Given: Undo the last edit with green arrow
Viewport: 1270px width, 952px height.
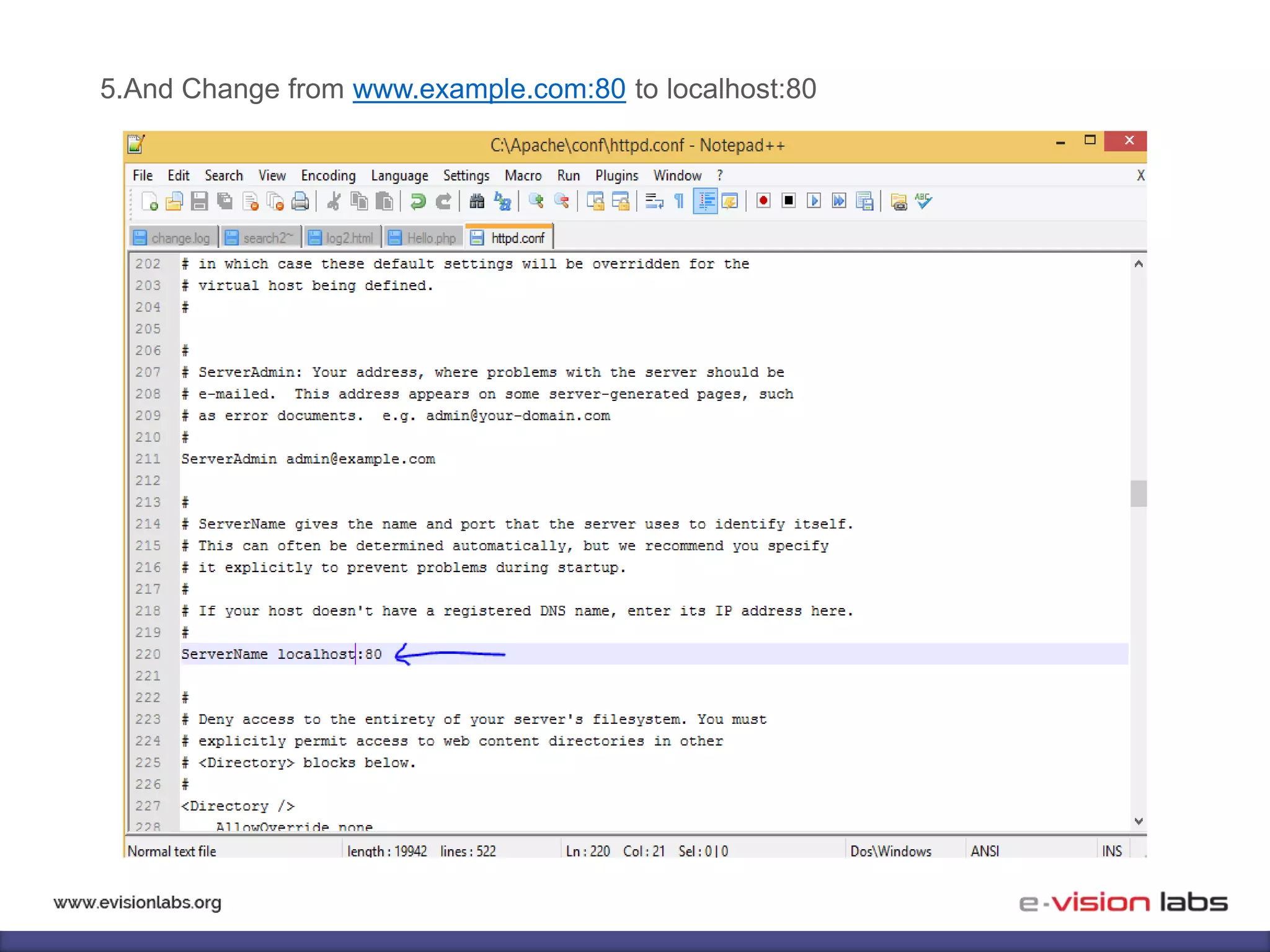Looking at the screenshot, I should 418,201.
